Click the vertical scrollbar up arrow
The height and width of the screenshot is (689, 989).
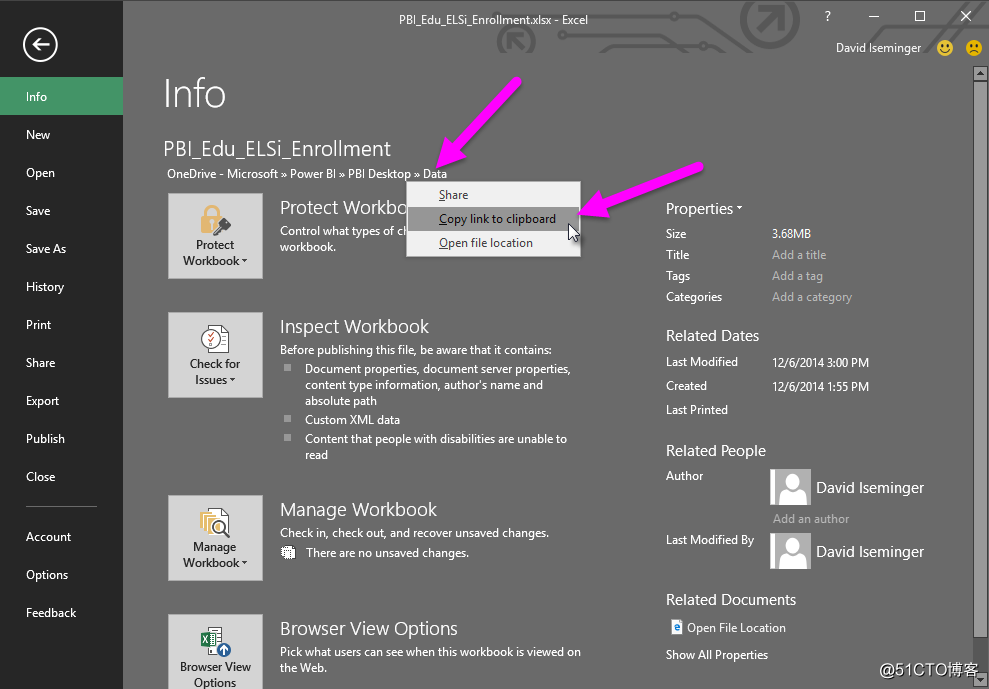981,73
